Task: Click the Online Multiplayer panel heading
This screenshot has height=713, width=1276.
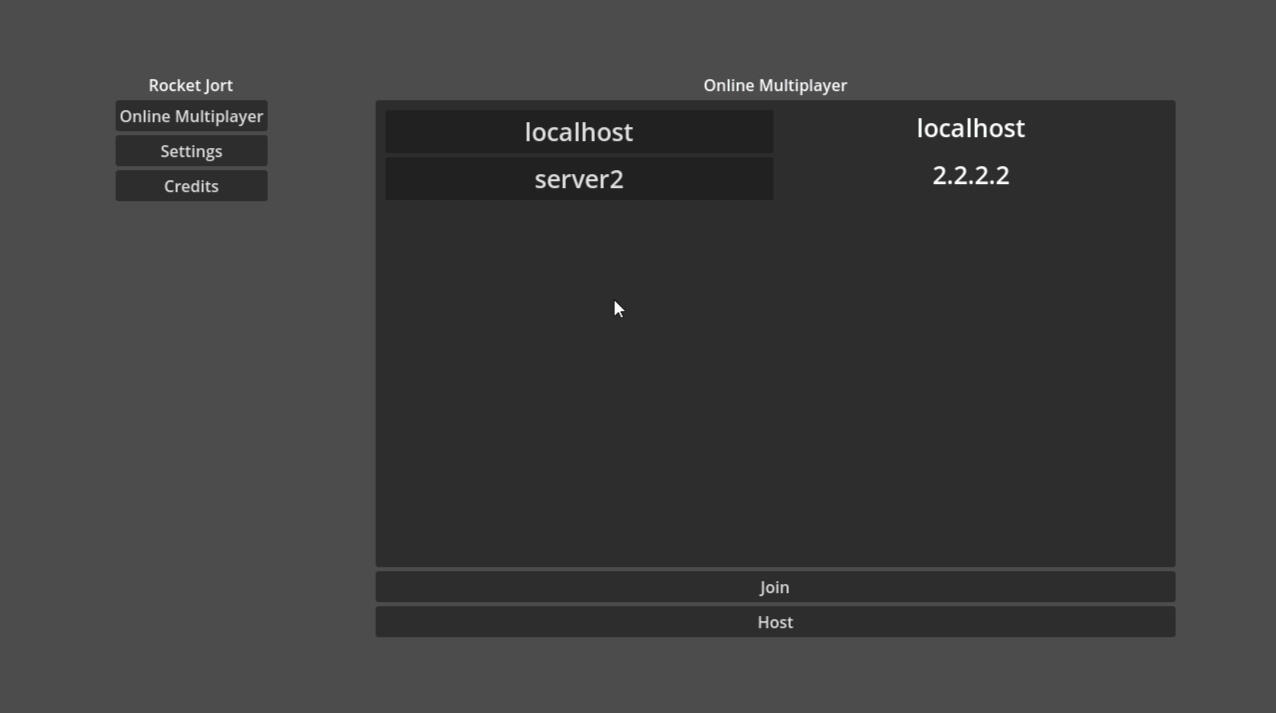Action: point(775,85)
